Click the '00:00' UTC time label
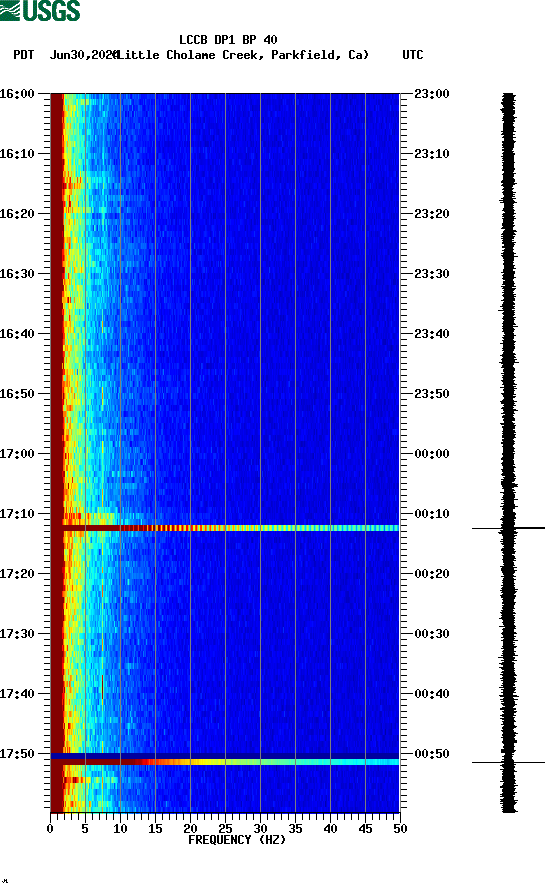Screen dimensions: 552x892 [432, 453]
